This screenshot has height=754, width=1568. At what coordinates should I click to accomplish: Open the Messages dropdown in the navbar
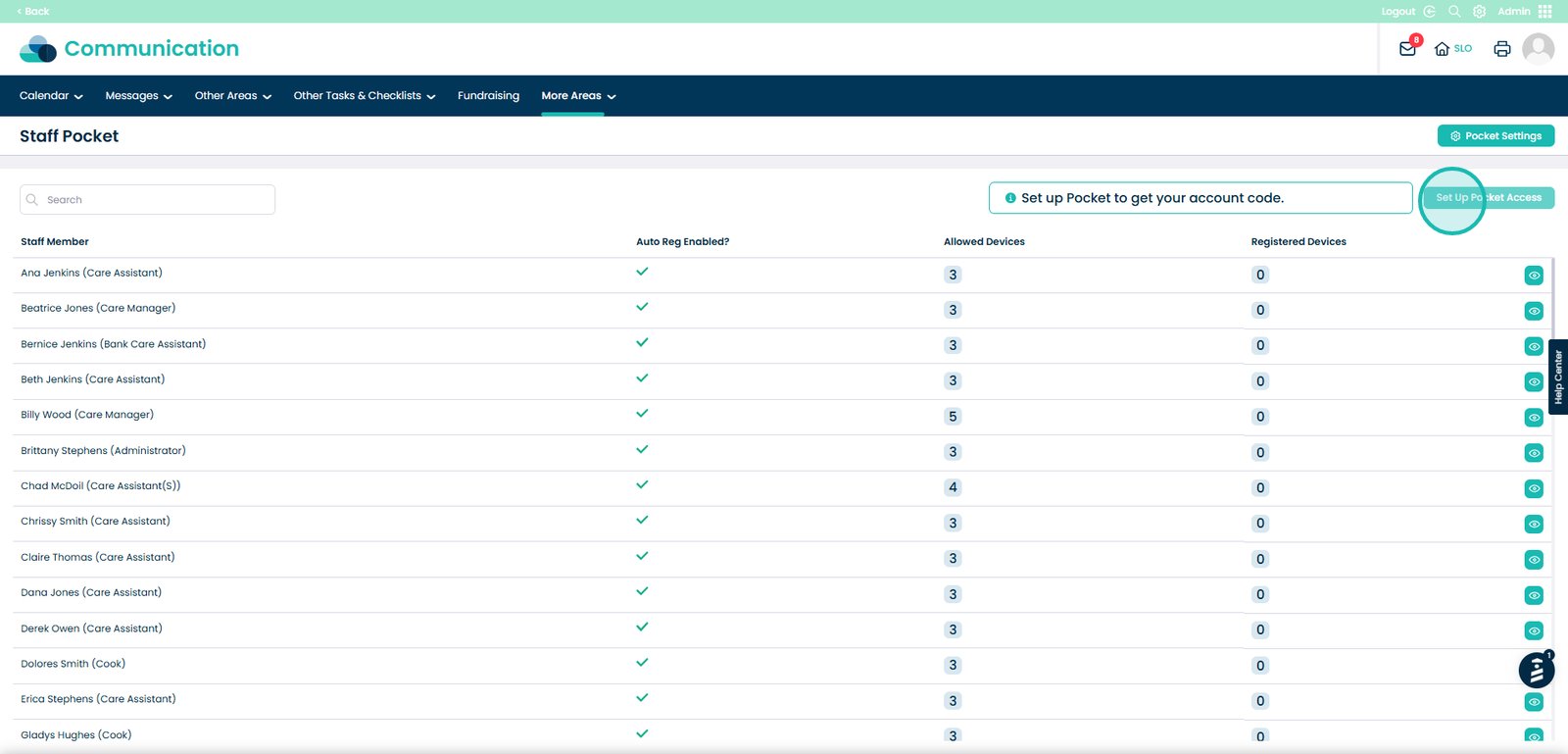[x=138, y=96]
